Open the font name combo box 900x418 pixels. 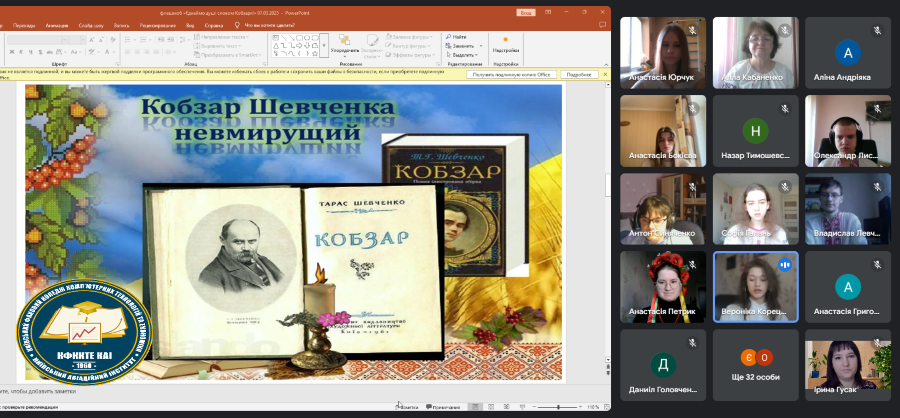37,40
